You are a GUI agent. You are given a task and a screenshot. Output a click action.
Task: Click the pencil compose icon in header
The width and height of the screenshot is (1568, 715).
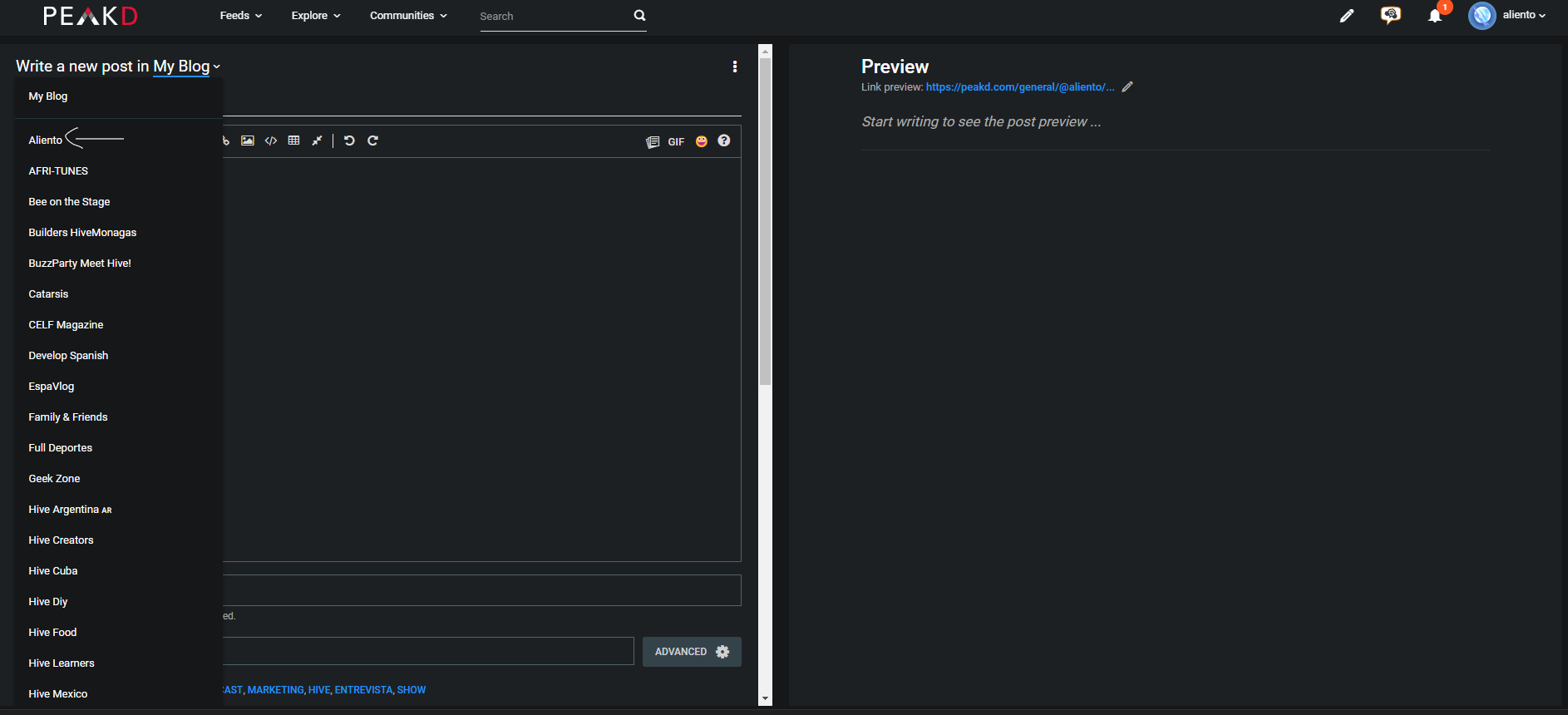[1347, 15]
